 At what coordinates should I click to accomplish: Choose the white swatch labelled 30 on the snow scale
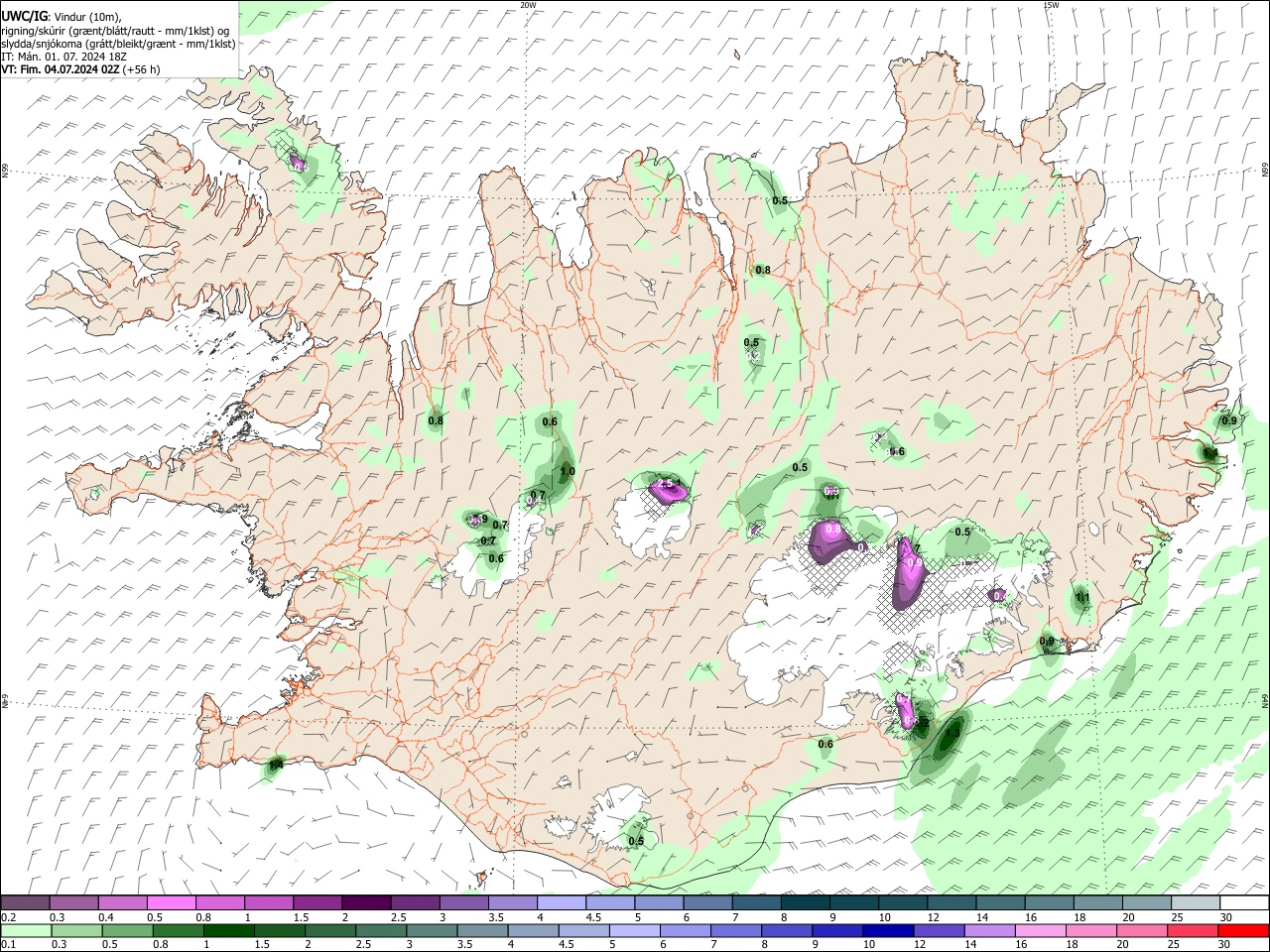(1242, 902)
